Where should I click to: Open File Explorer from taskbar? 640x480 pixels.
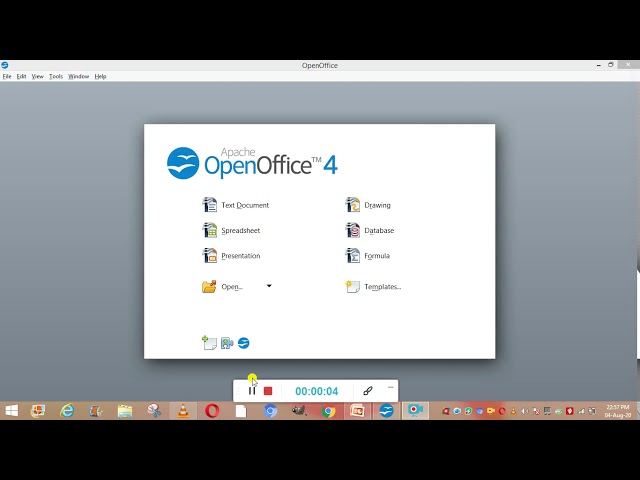click(124, 411)
